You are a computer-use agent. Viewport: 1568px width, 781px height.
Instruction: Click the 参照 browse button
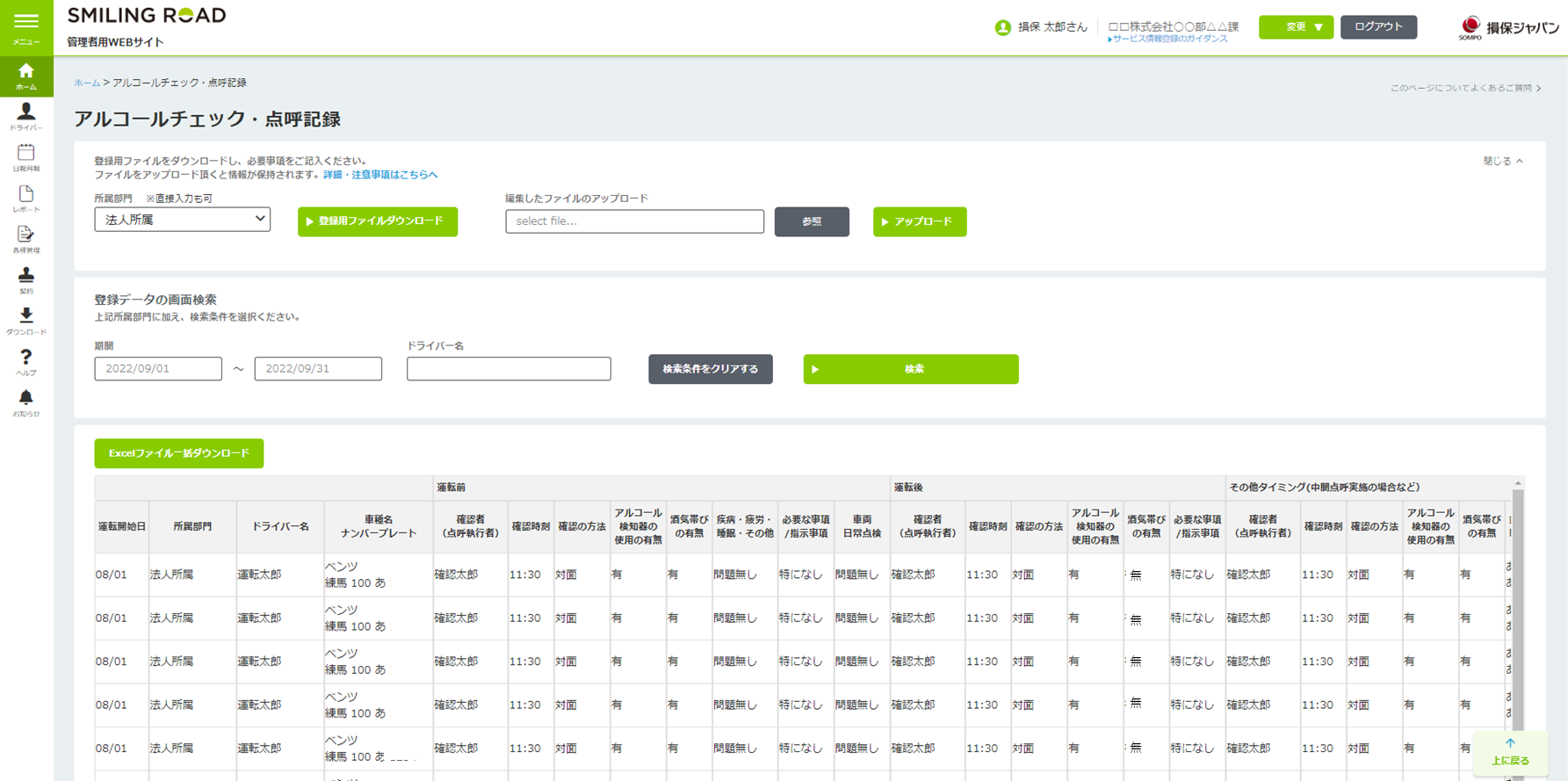pyautogui.click(x=812, y=221)
